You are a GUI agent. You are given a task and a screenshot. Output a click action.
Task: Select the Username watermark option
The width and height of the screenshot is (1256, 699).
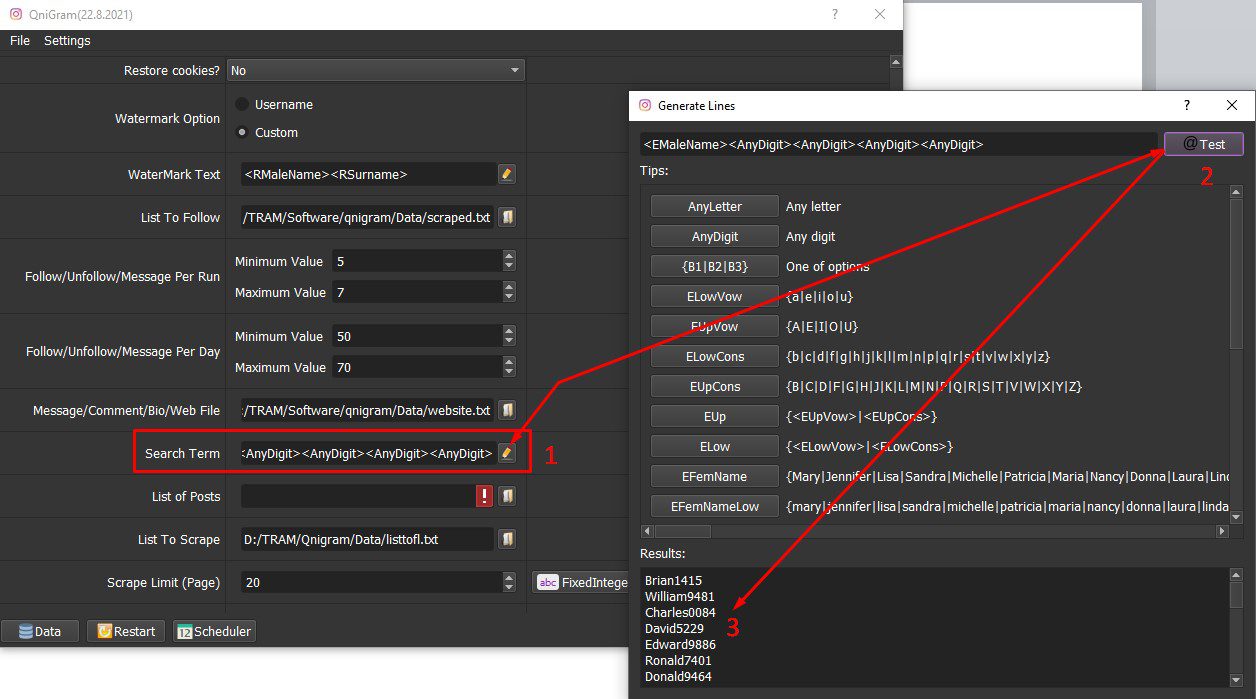click(x=242, y=104)
